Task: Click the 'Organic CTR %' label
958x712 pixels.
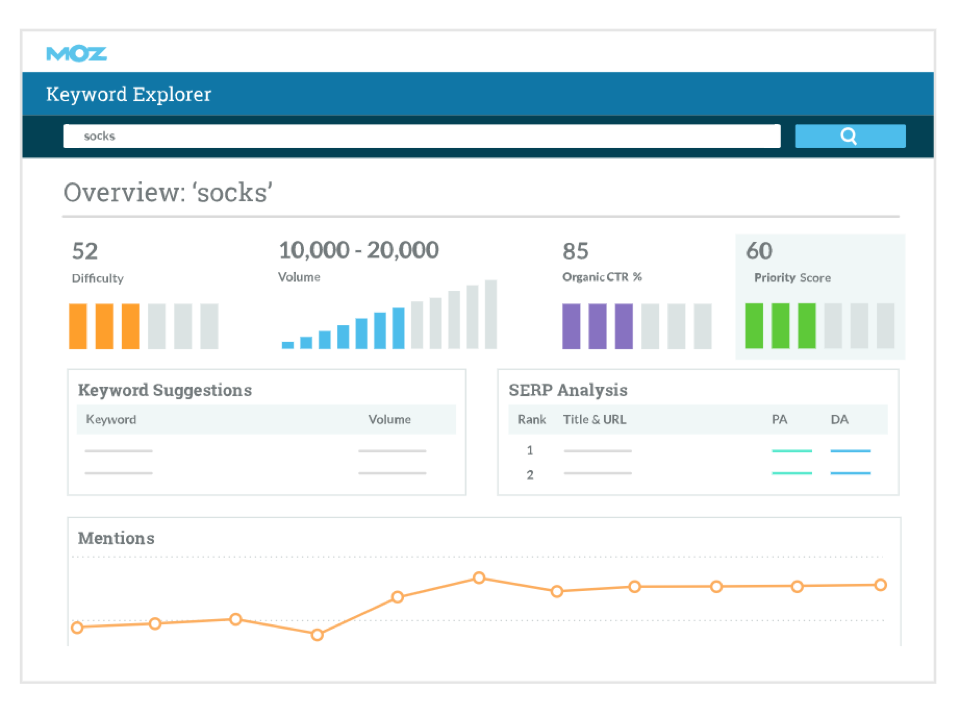Action: tap(602, 277)
